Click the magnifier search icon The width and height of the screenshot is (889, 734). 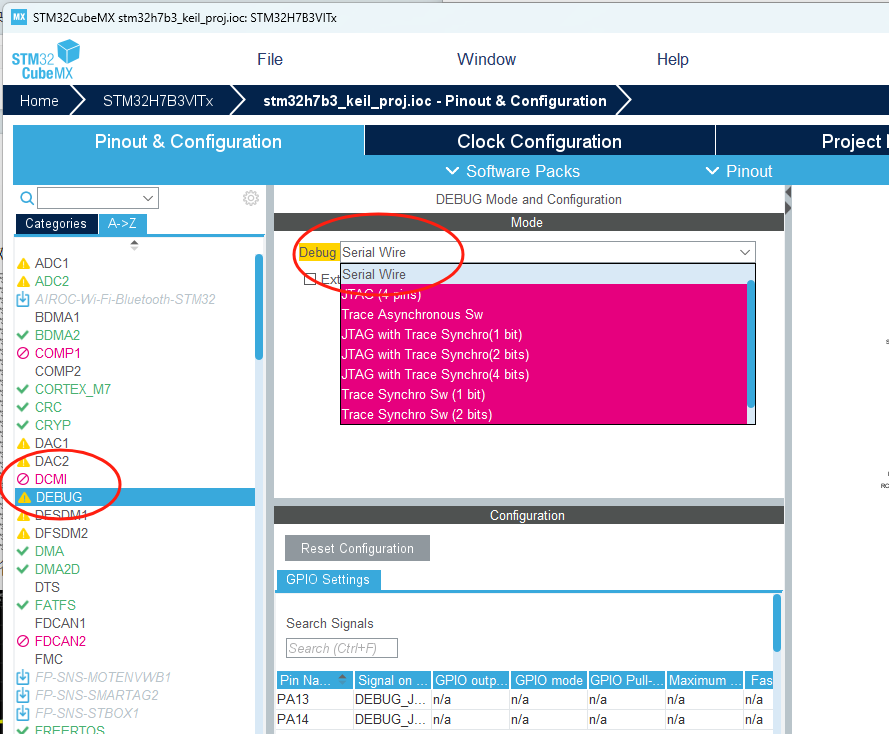click(x=27, y=198)
